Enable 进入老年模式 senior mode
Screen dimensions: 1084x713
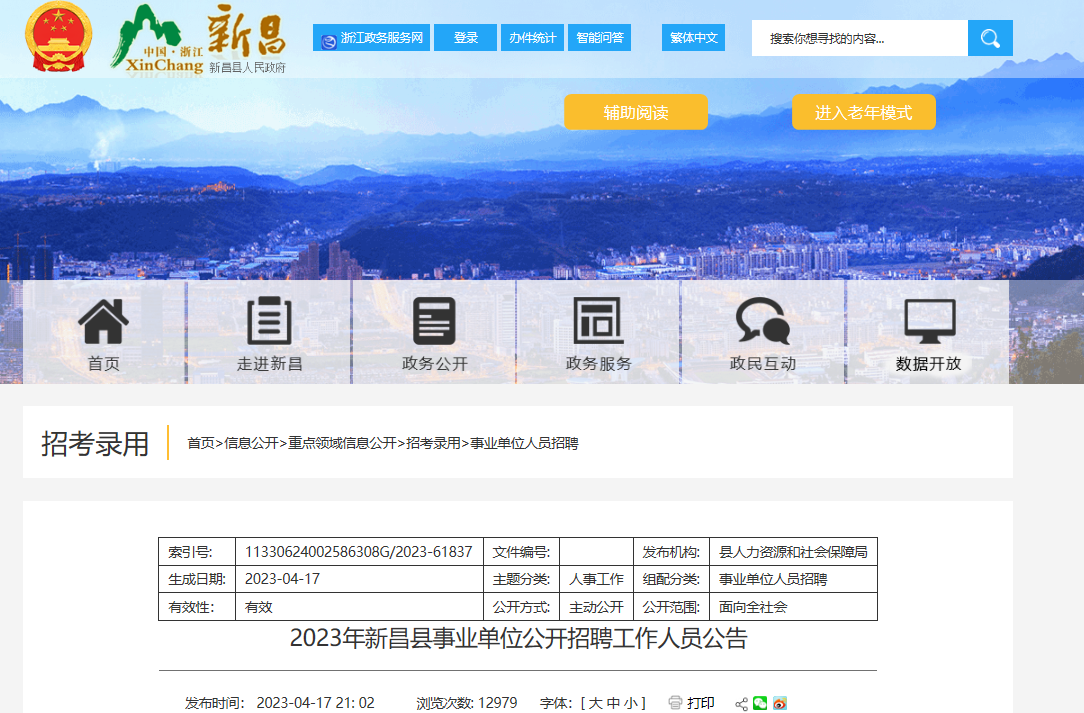[x=863, y=112]
